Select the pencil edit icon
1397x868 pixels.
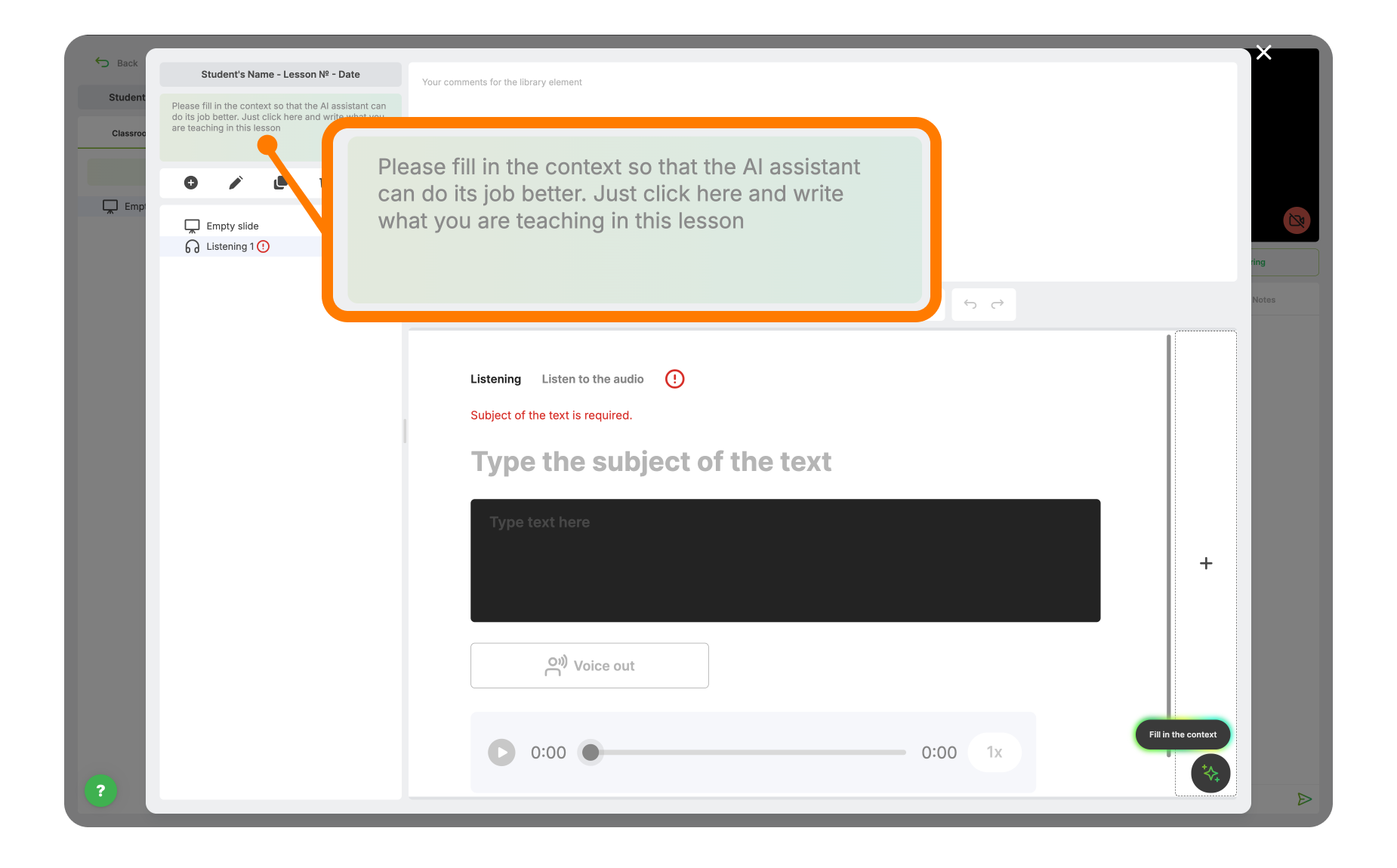pyautogui.click(x=236, y=183)
